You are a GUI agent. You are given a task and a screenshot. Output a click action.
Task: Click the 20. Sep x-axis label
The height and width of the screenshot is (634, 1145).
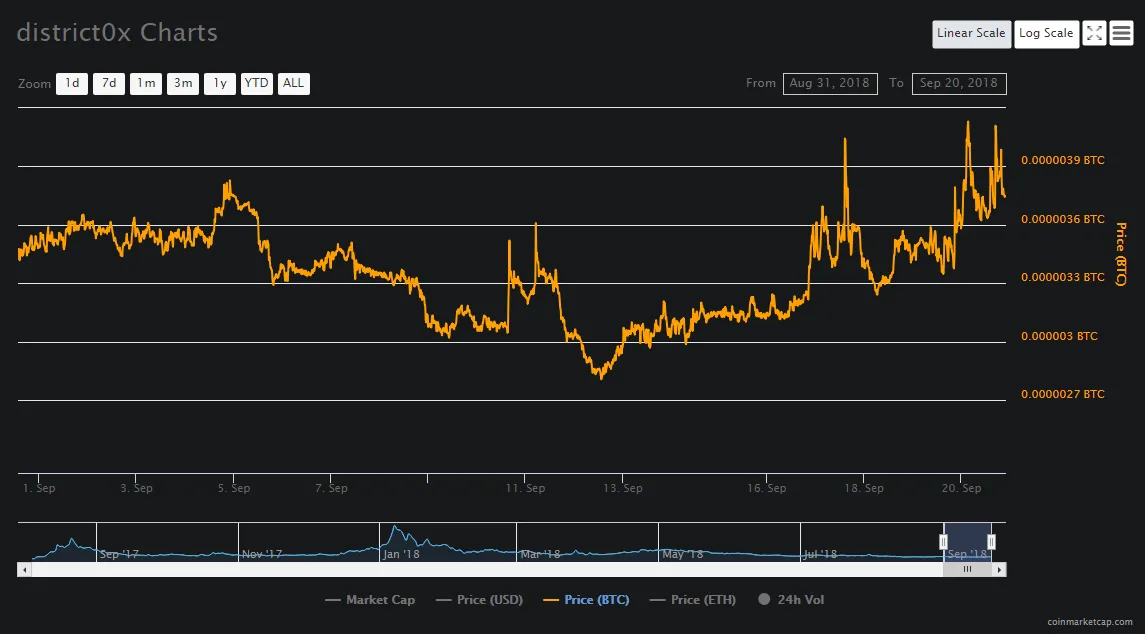pyautogui.click(x=961, y=488)
